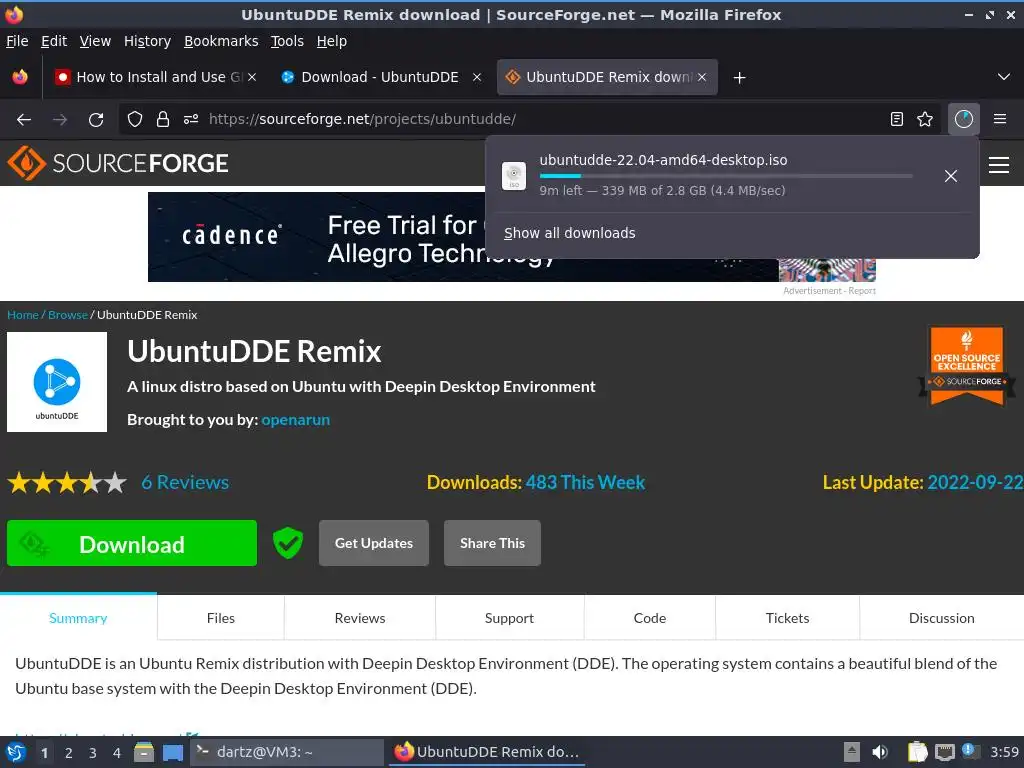Open the File menu
1024x768 pixels.
[17, 41]
